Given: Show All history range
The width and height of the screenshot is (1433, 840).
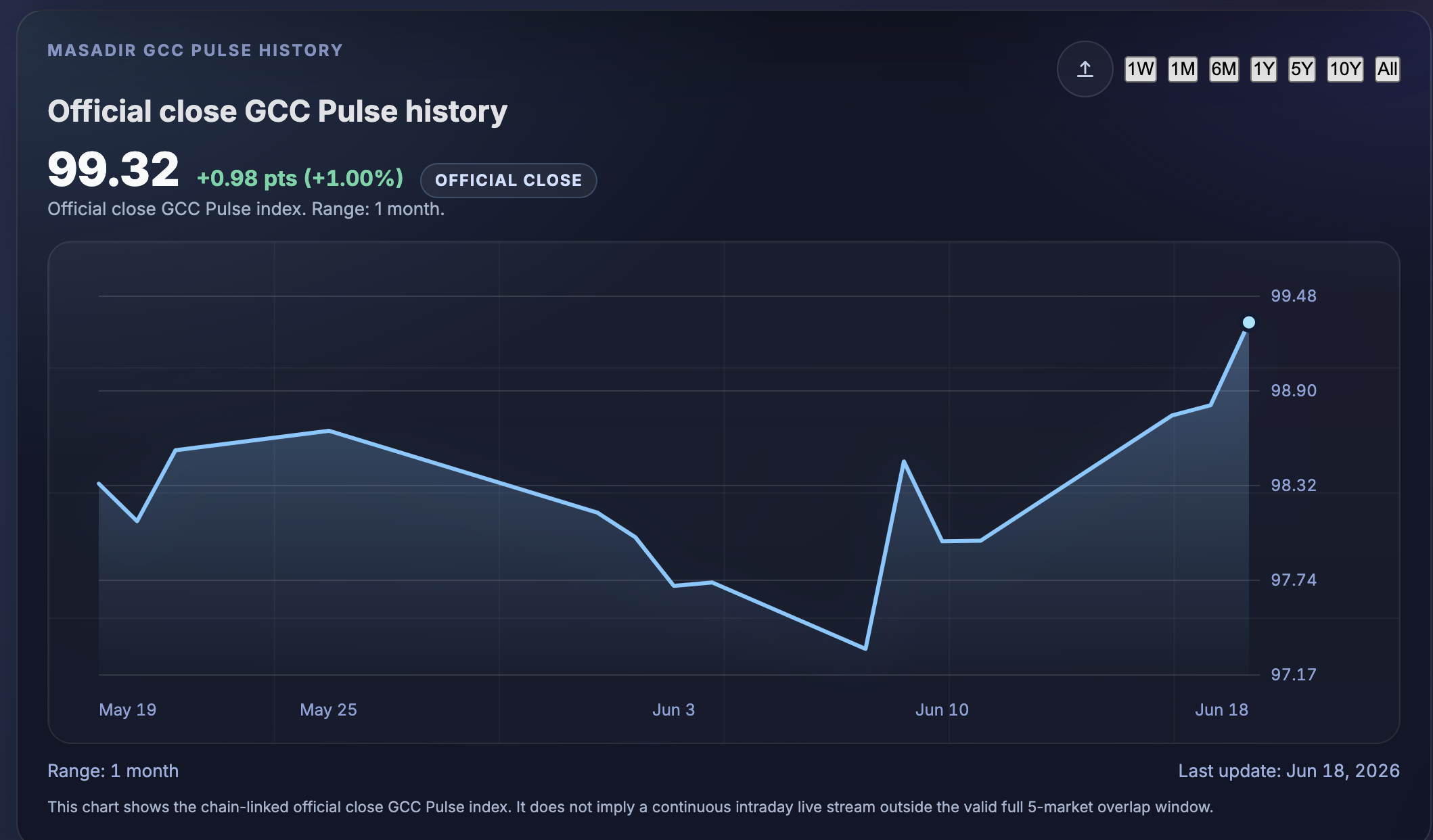Looking at the screenshot, I should pos(1387,69).
